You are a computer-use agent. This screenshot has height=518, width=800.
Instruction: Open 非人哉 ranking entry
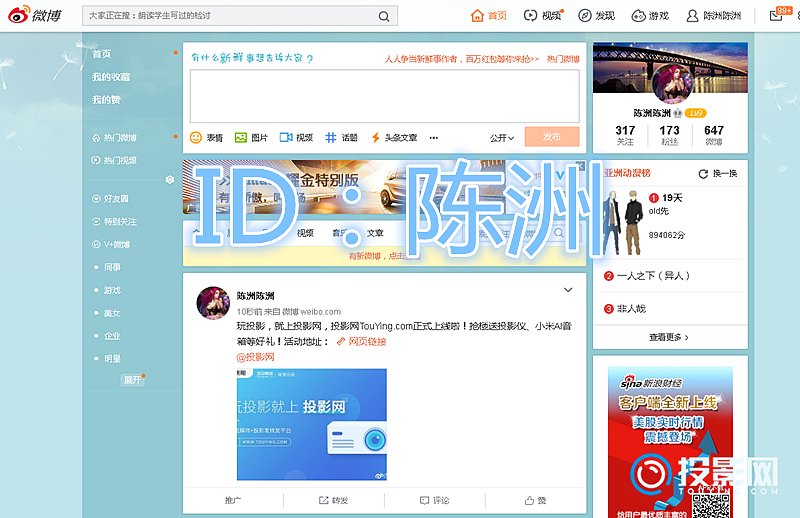(x=631, y=309)
